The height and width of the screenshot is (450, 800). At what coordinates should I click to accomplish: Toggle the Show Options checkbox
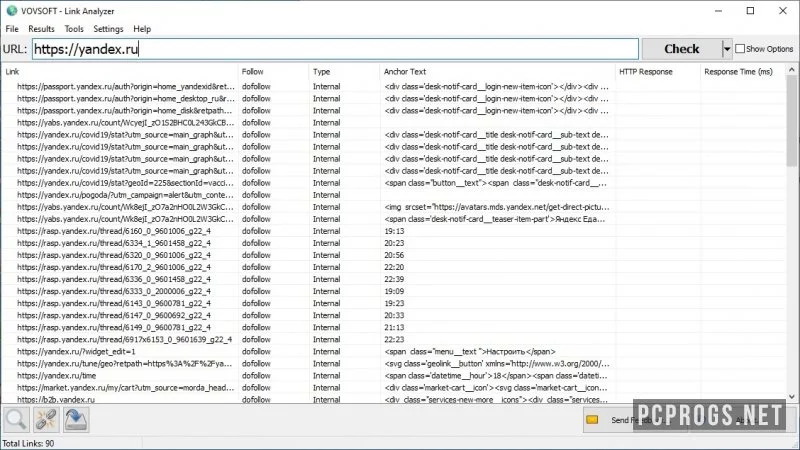[740, 49]
